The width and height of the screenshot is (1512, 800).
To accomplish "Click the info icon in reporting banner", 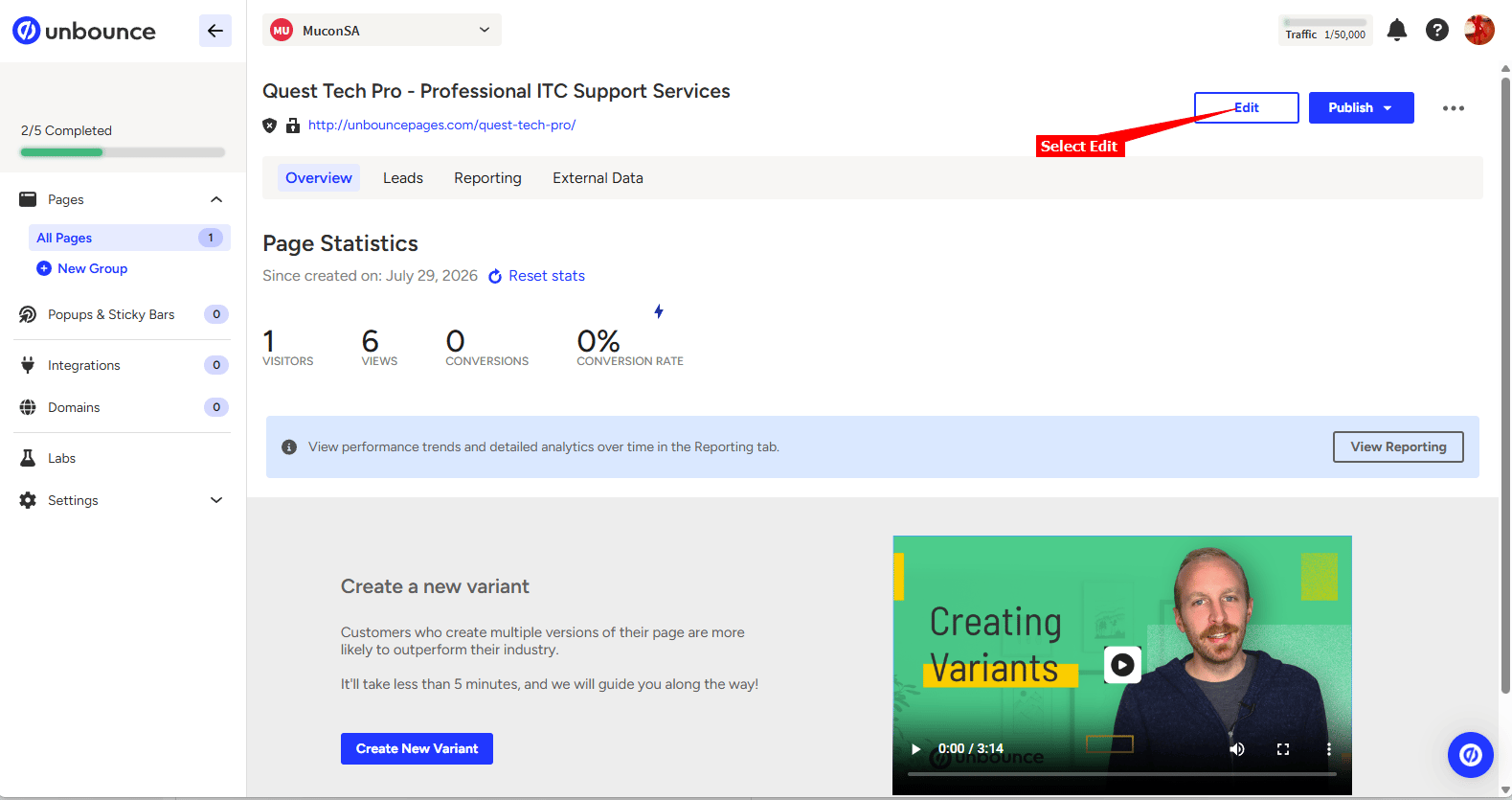I will click(289, 447).
